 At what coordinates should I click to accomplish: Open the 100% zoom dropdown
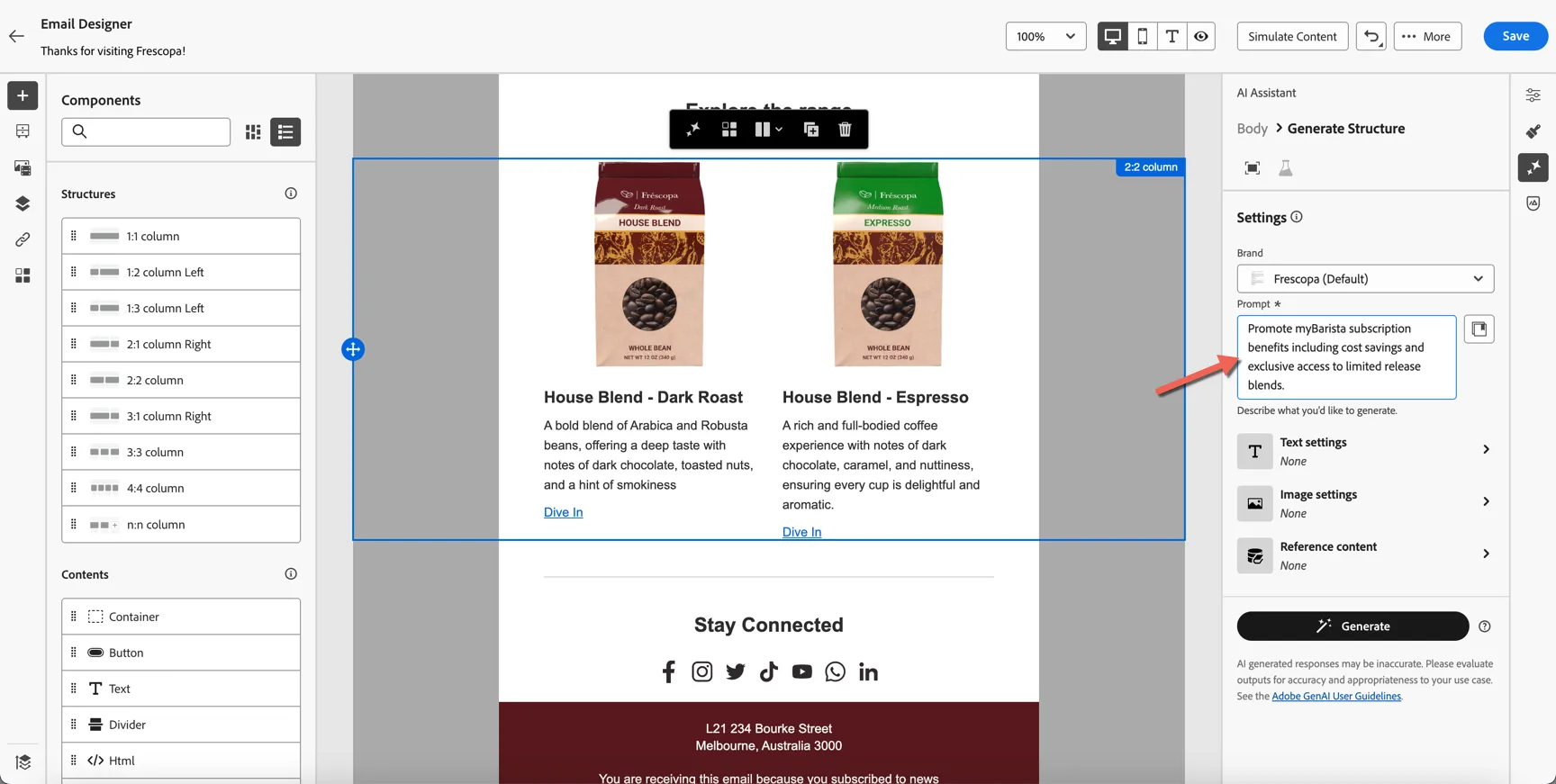[1045, 36]
